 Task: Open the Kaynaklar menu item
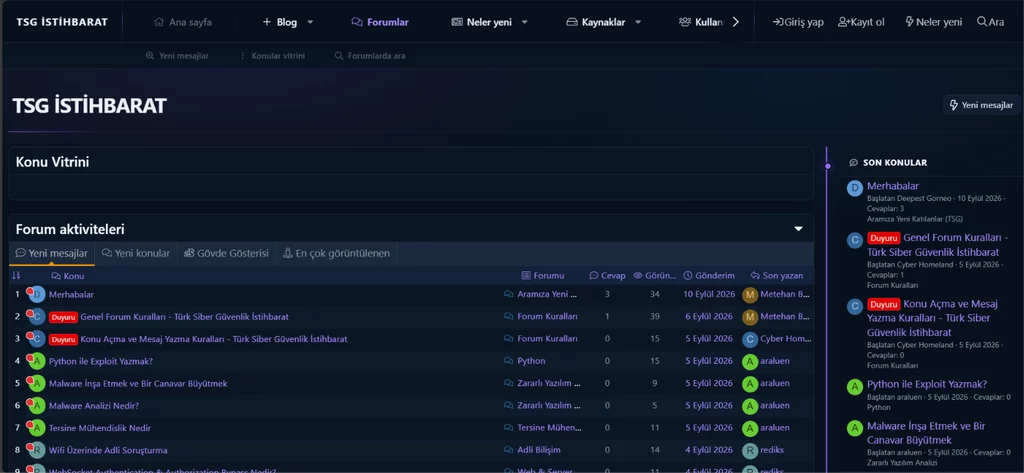coord(596,22)
